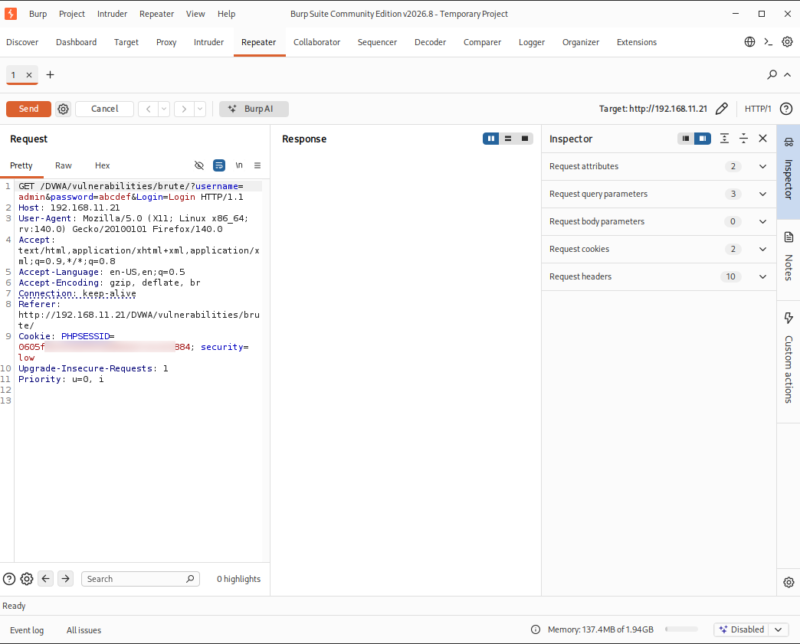This screenshot has height=644, width=800.
Task: Expand Request body parameters section
Action: coord(659,221)
